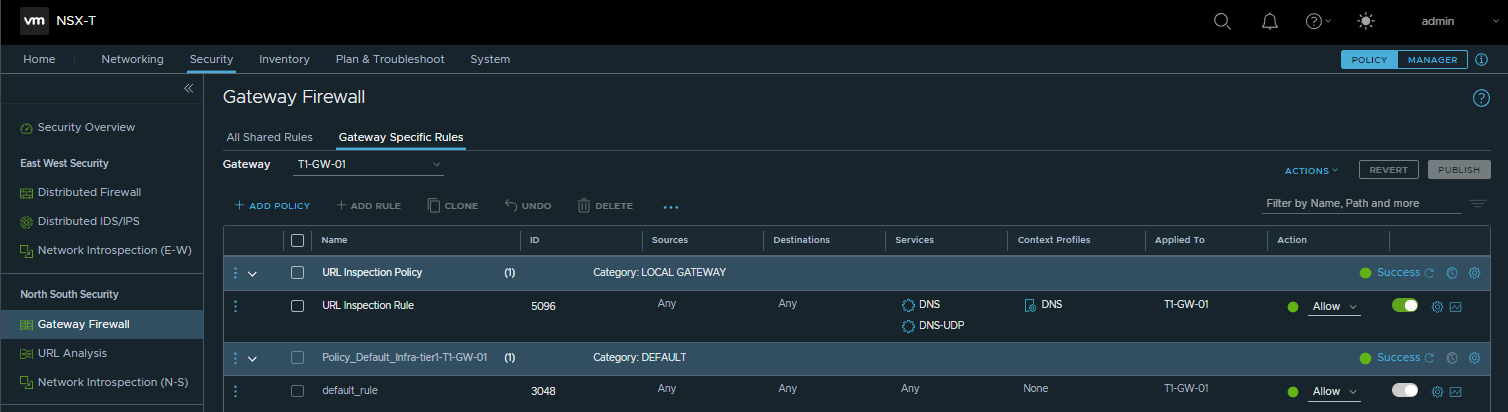Click the Revert button
The height and width of the screenshot is (412, 1508).
[x=1389, y=170]
